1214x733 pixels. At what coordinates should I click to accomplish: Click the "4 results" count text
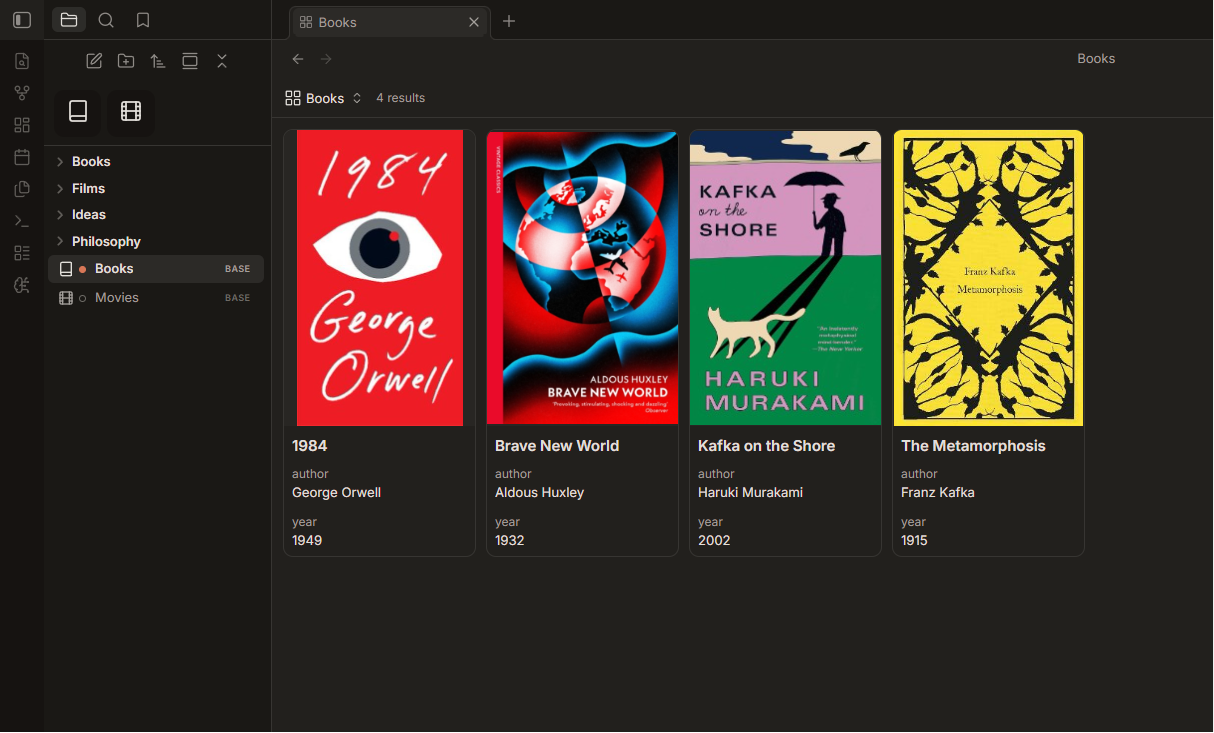(x=401, y=98)
